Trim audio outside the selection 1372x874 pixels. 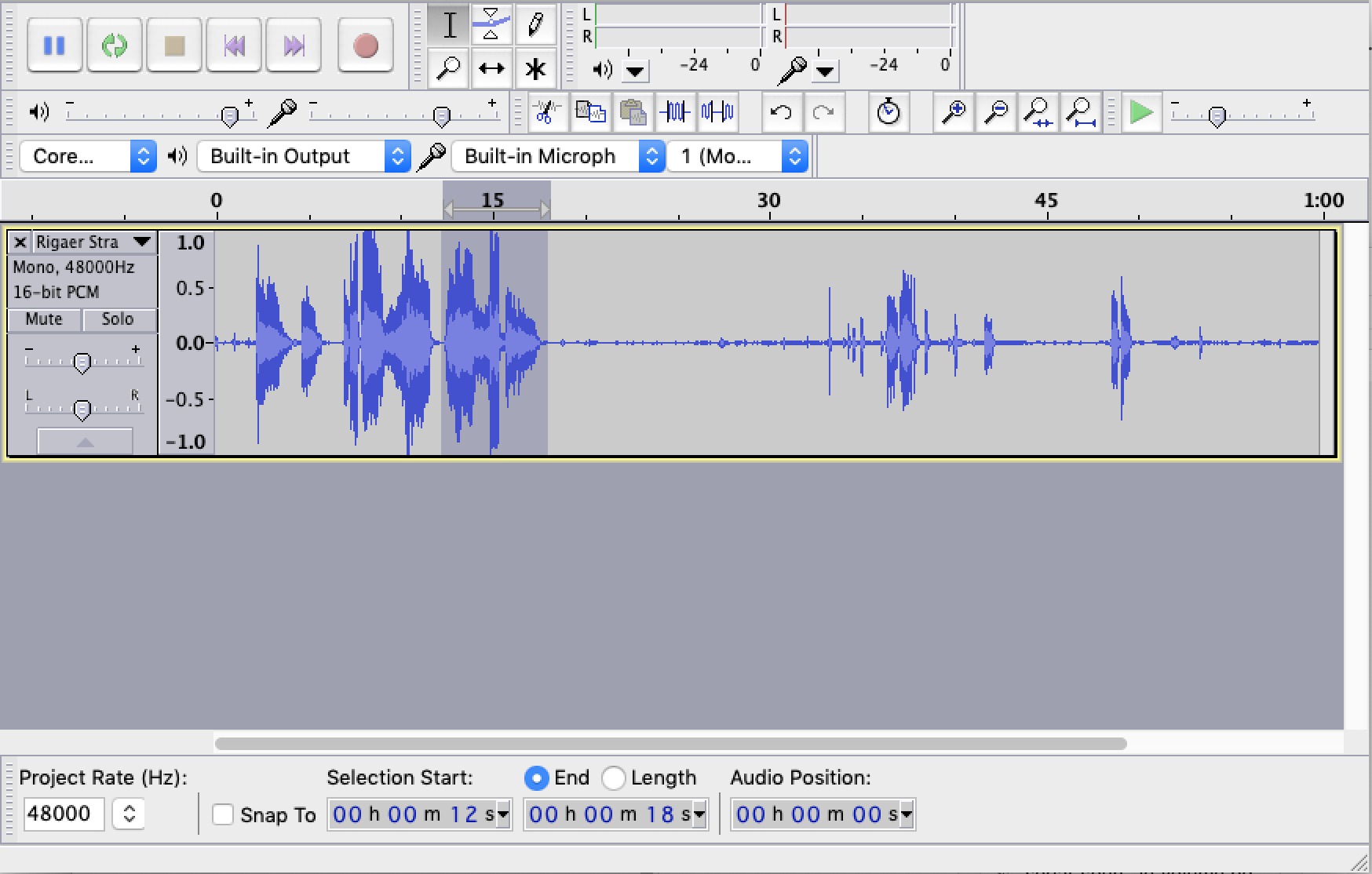[x=675, y=112]
